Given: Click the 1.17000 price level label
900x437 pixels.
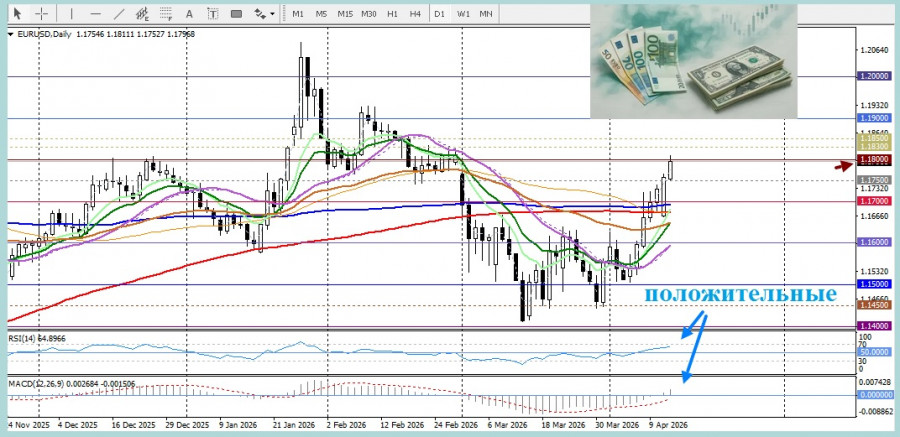Looking at the screenshot, I should point(873,202).
